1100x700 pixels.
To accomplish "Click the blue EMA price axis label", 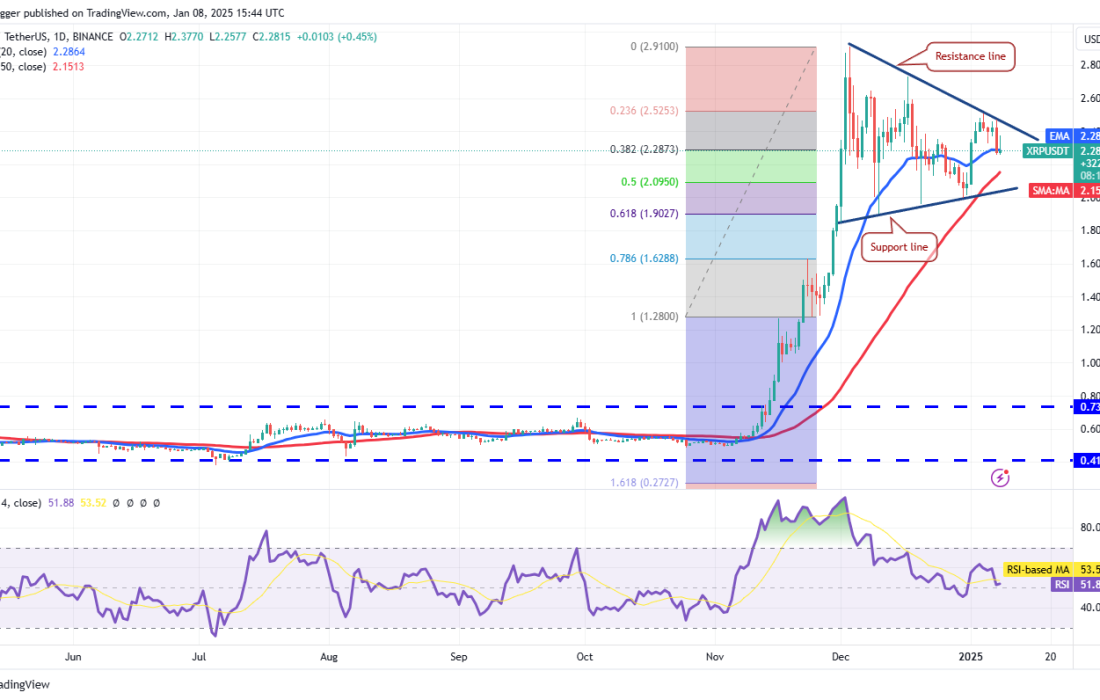I will point(1059,135).
